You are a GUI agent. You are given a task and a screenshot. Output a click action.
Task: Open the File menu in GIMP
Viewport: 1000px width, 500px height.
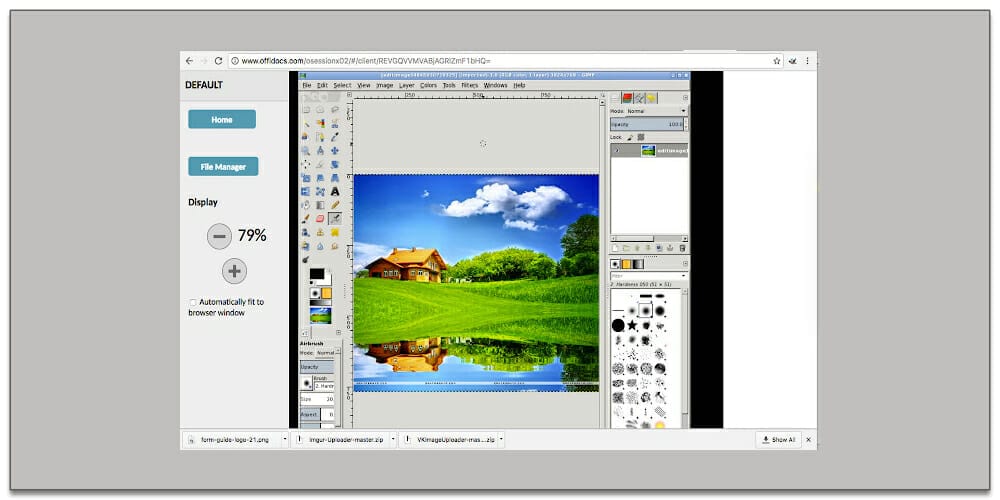coord(307,85)
